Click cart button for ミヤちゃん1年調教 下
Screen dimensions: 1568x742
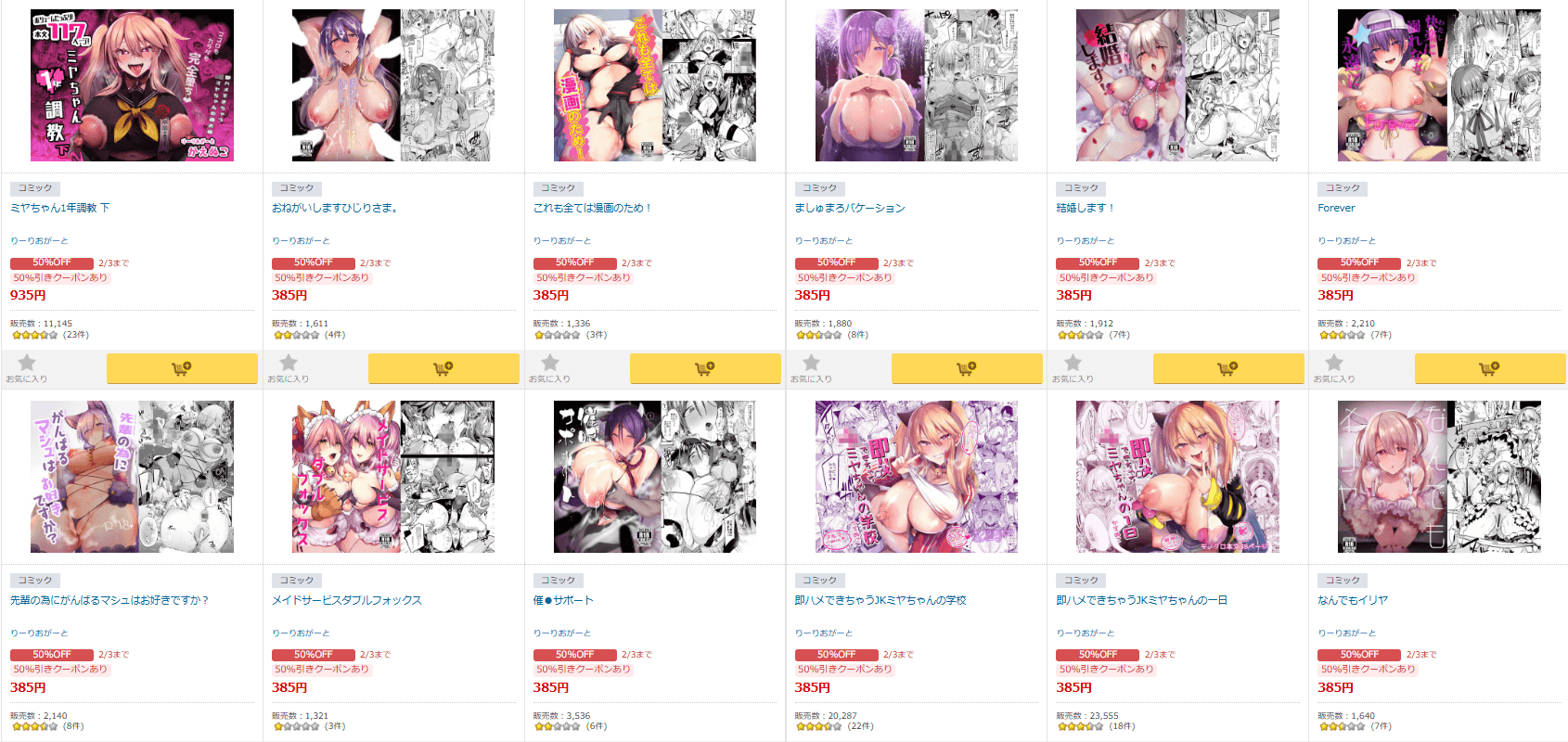pos(182,368)
